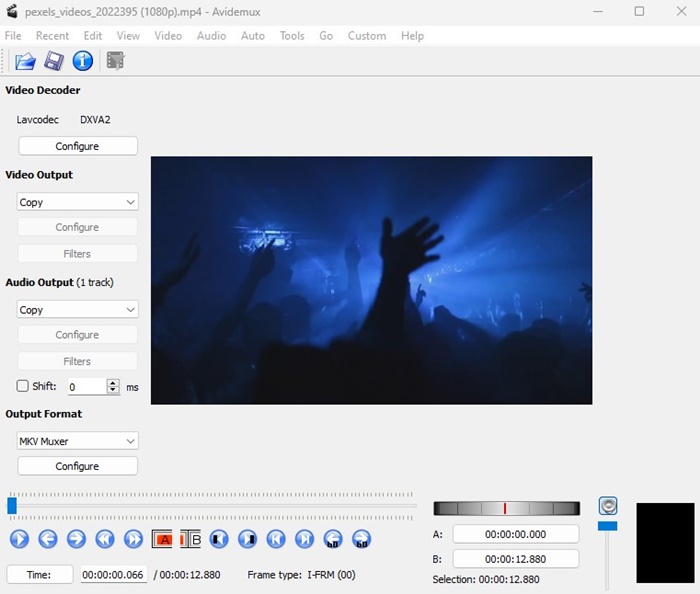Open Video Output codec dropdown set to Copy
Viewport: 700px width, 594px height.
78,202
